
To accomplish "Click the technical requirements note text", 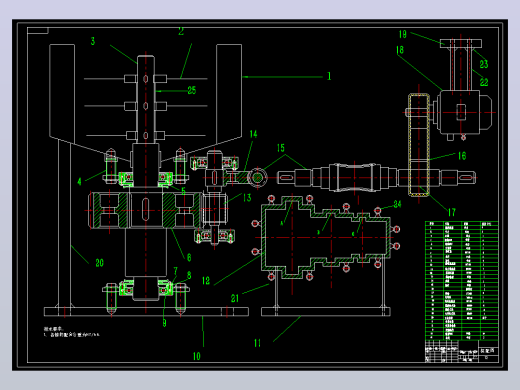I will [71, 332].
